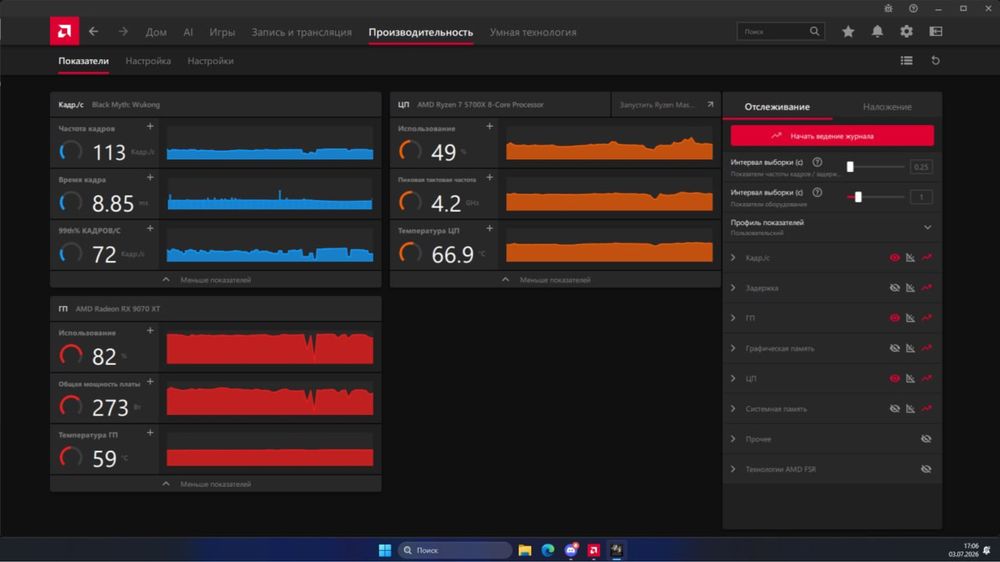Click plus on Температура ЦП
This screenshot has height=562, width=1000.
coord(489,228)
